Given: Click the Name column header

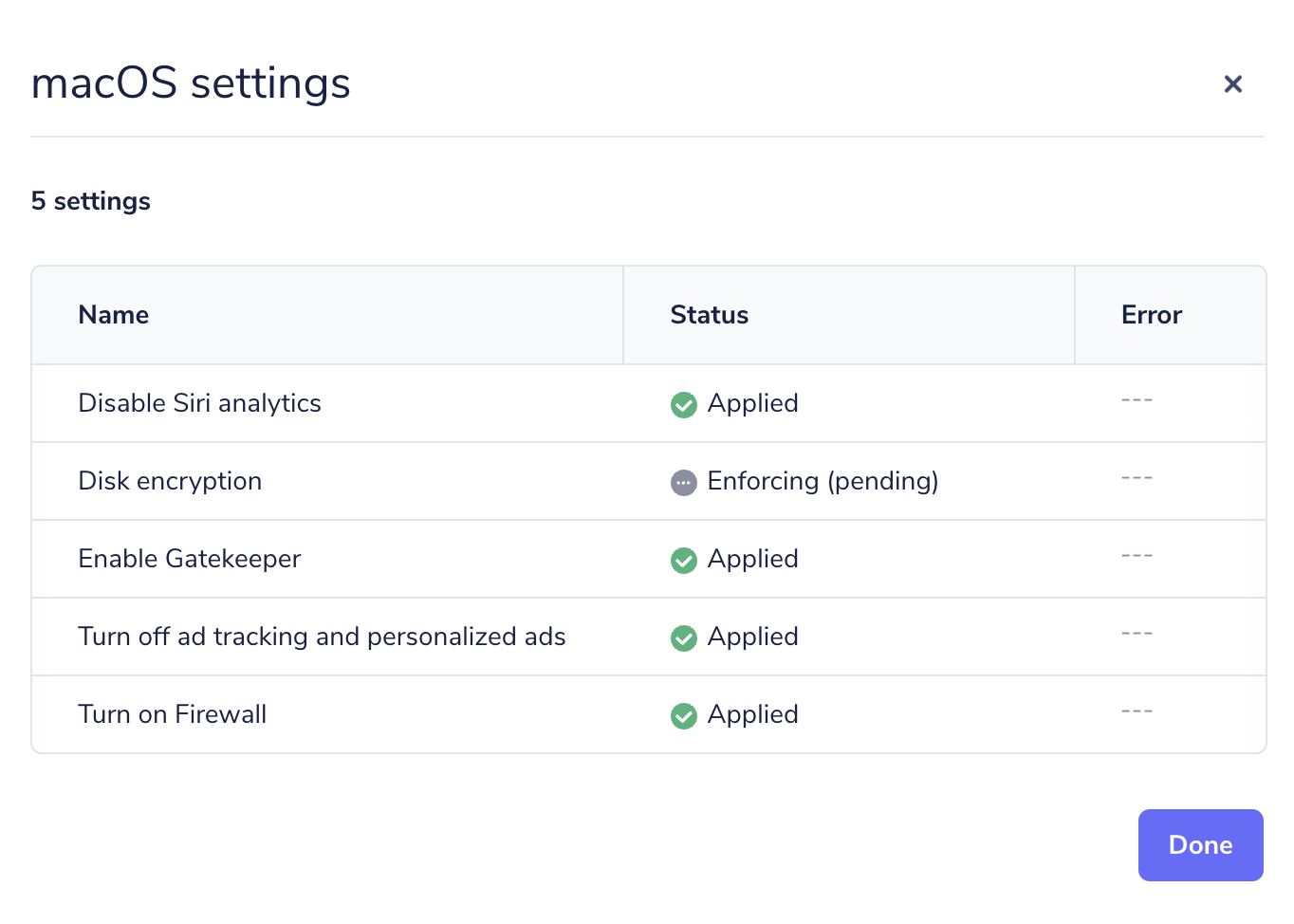Looking at the screenshot, I should 113,314.
